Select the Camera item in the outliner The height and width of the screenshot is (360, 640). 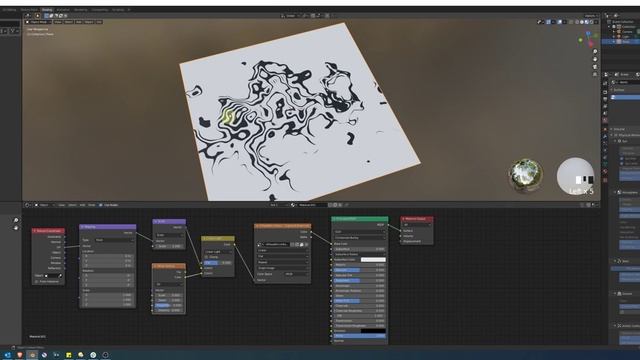coord(627,31)
